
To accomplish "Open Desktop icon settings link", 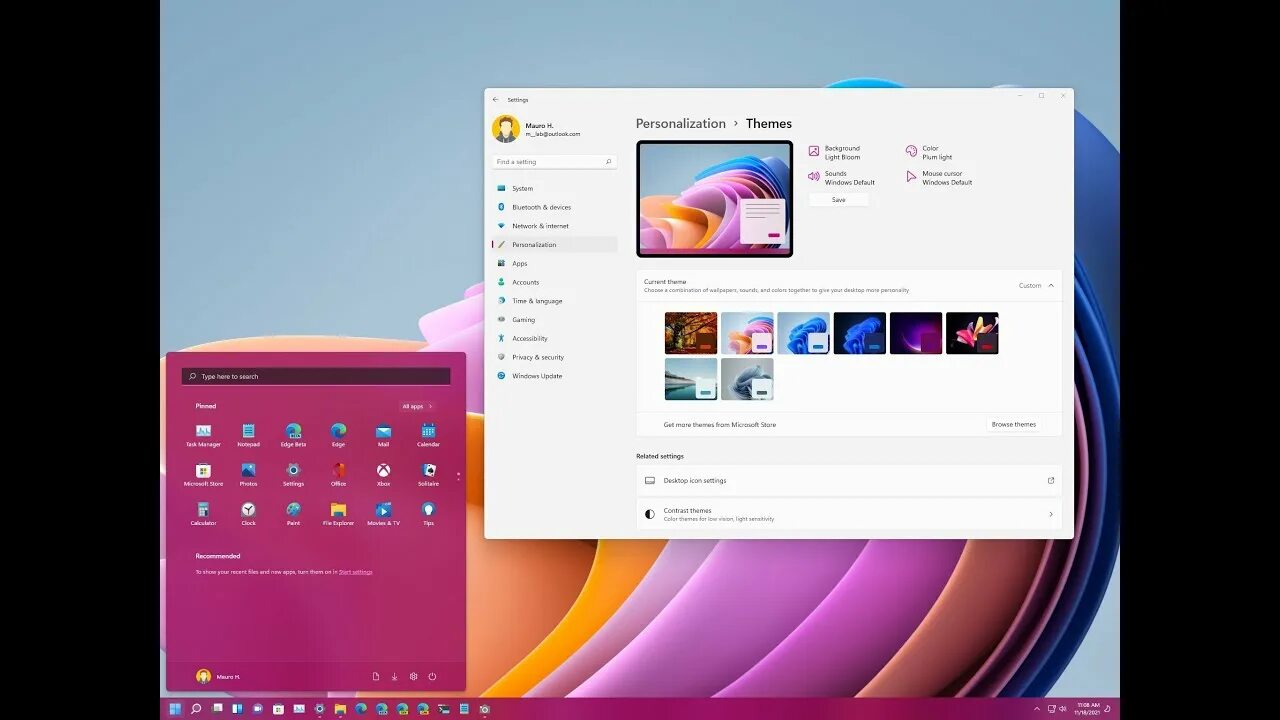I will pyautogui.click(x=849, y=480).
